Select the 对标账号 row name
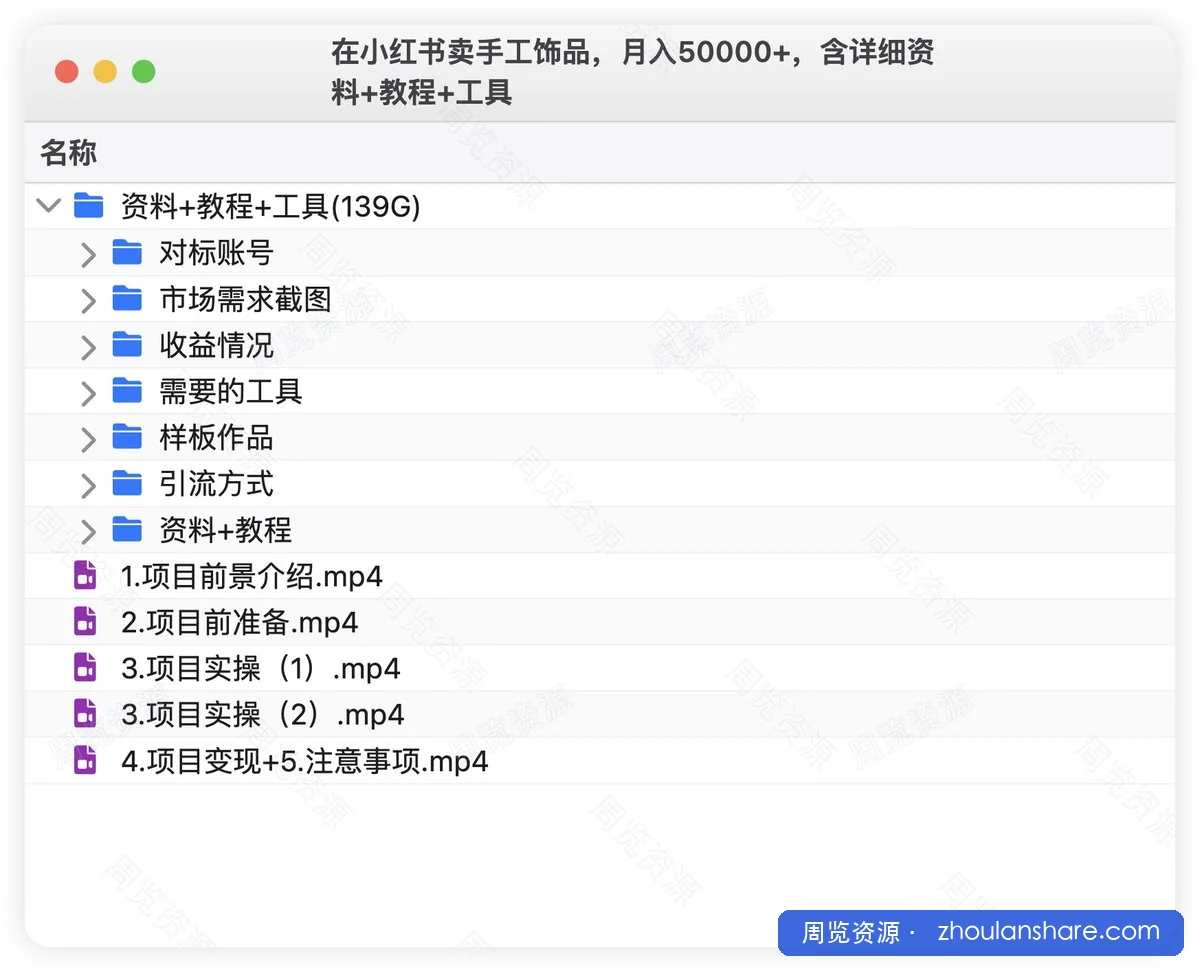The height and width of the screenshot is (972, 1200). point(216,253)
